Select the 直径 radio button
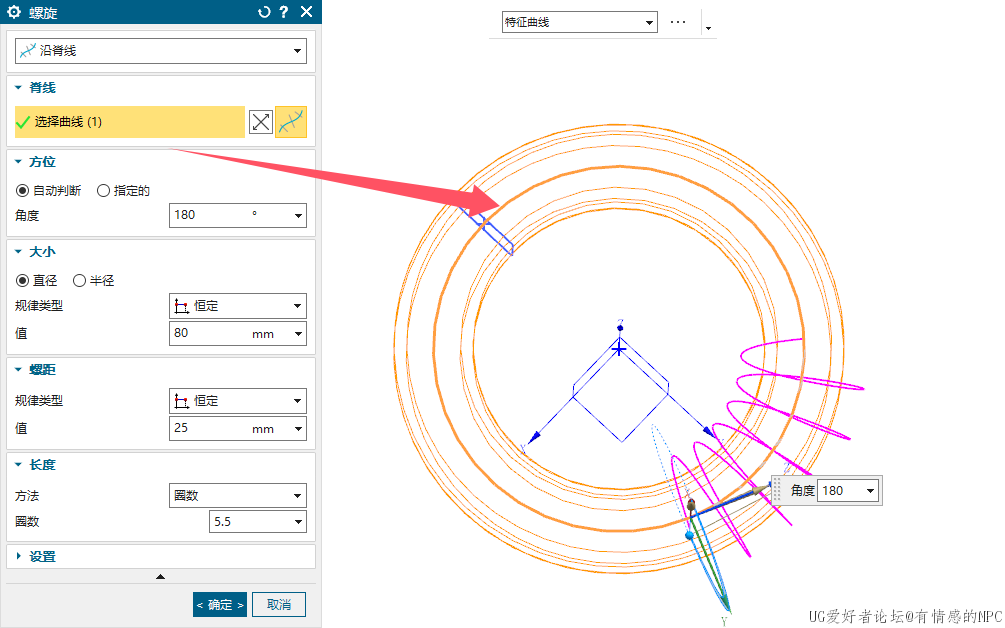Screen dimensions: 1005x628 23,280
